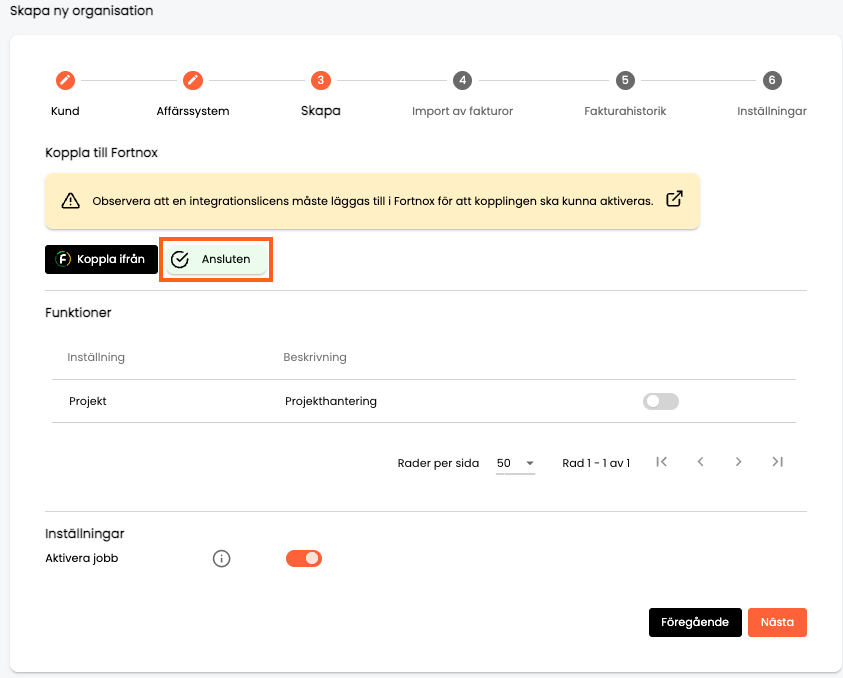
Task: Click the Inställningar step label
Action: coord(771,111)
